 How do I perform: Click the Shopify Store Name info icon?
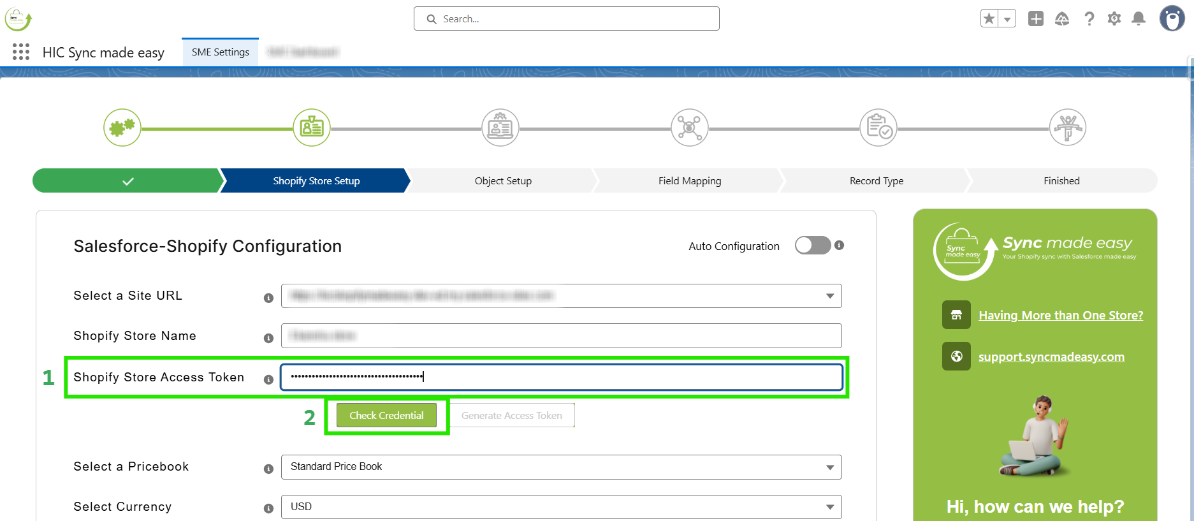coord(268,337)
